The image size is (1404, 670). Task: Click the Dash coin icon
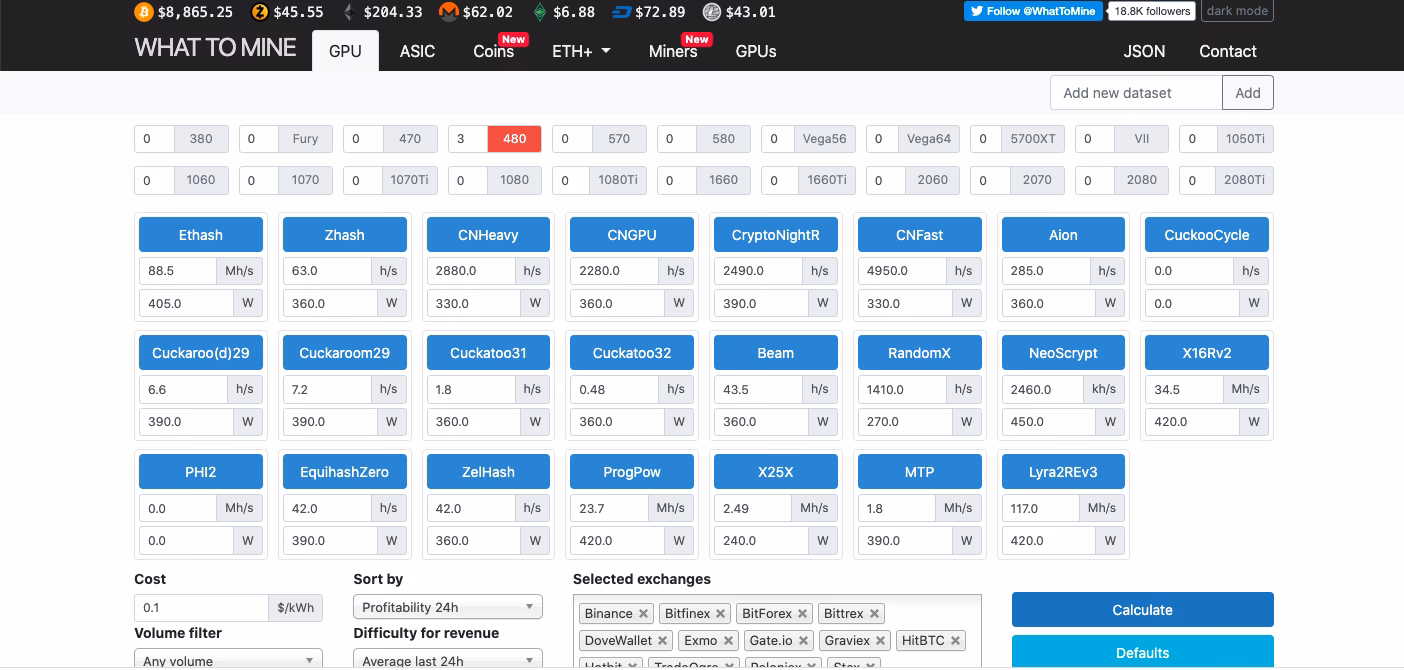tap(621, 12)
